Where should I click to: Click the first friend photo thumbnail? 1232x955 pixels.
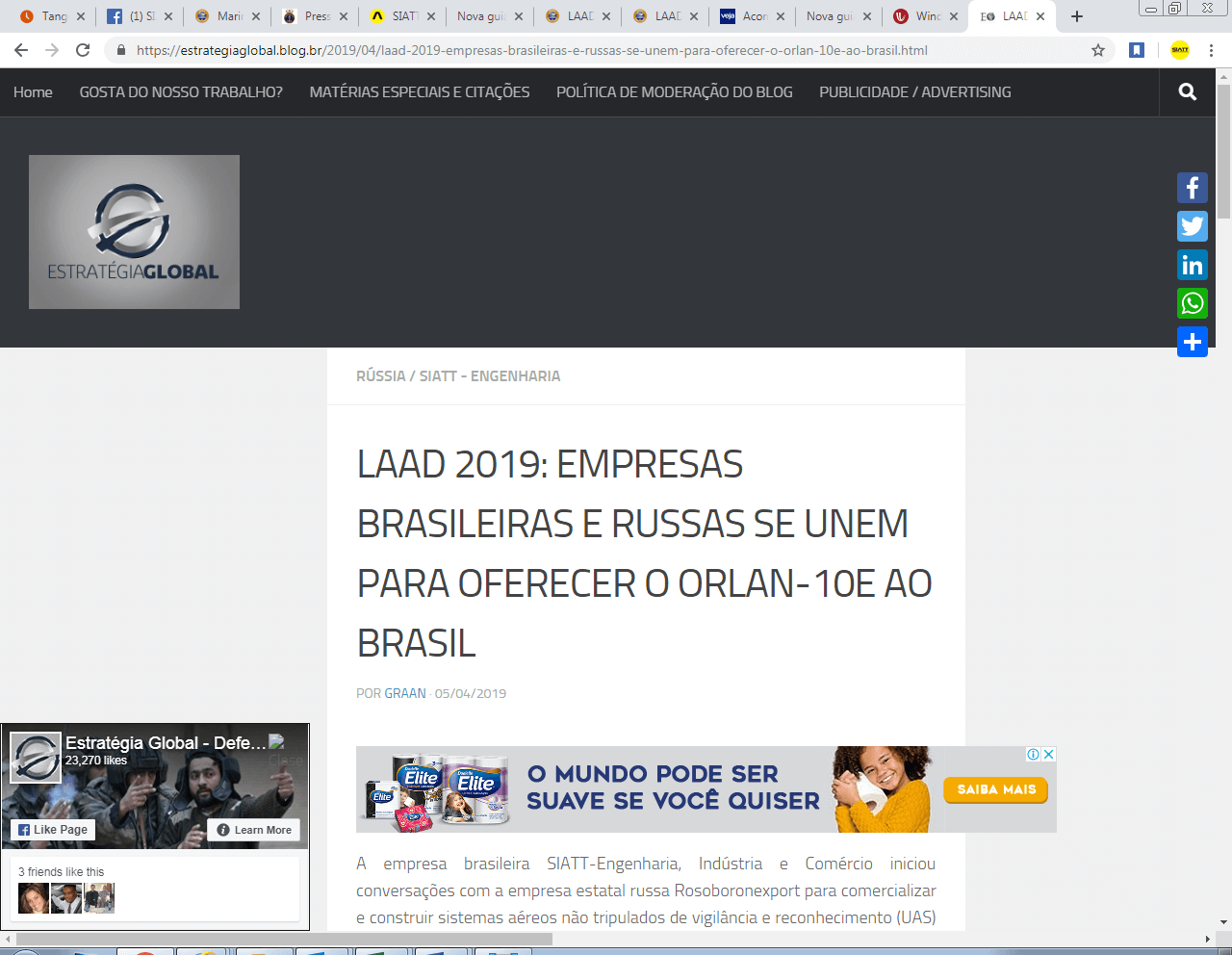[x=34, y=898]
